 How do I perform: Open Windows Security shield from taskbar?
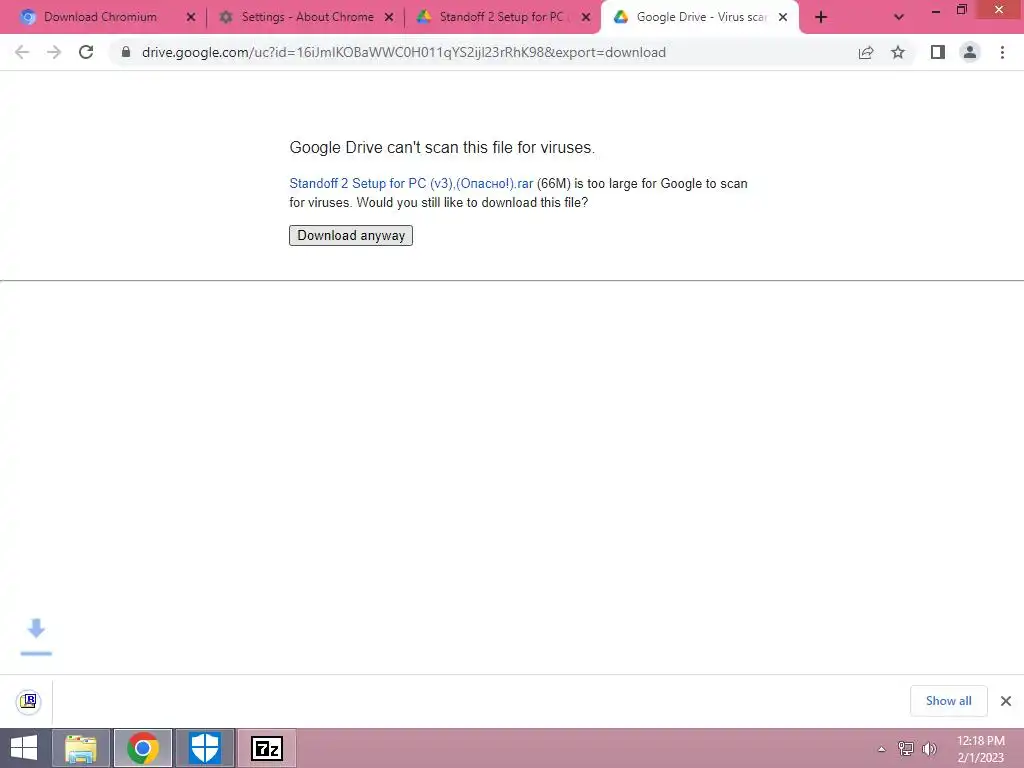pyautogui.click(x=204, y=748)
